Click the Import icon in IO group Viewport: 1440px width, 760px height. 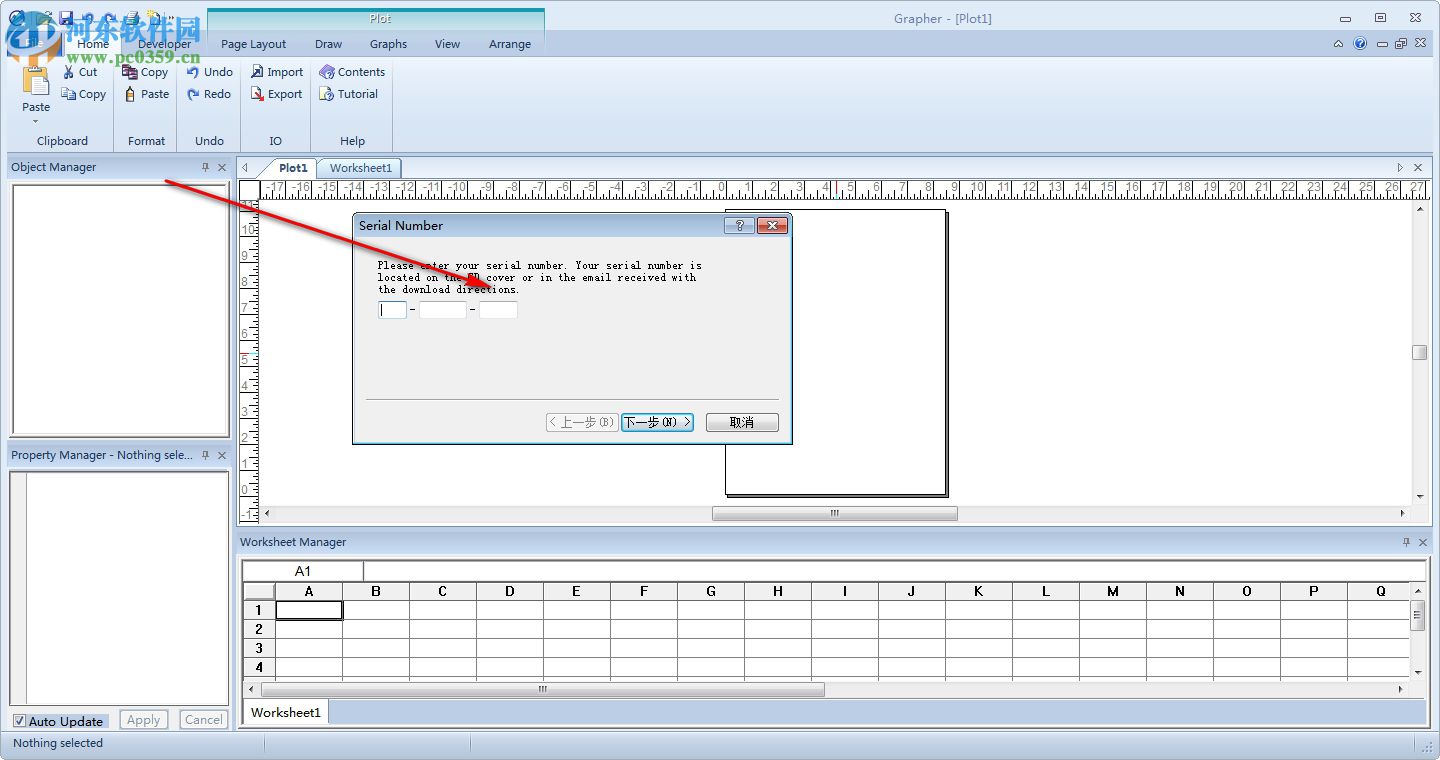pos(257,72)
